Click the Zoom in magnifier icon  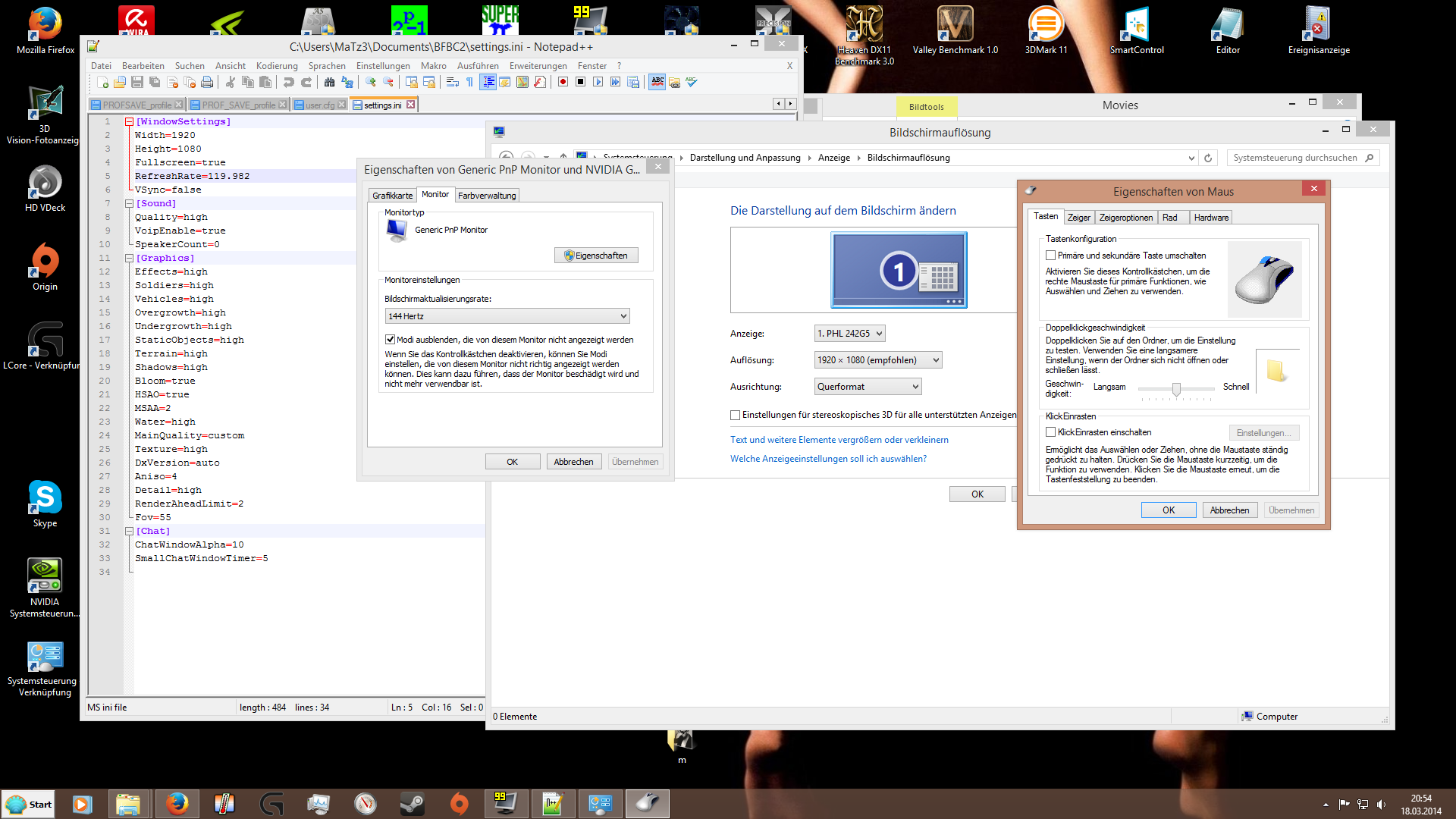click(371, 82)
